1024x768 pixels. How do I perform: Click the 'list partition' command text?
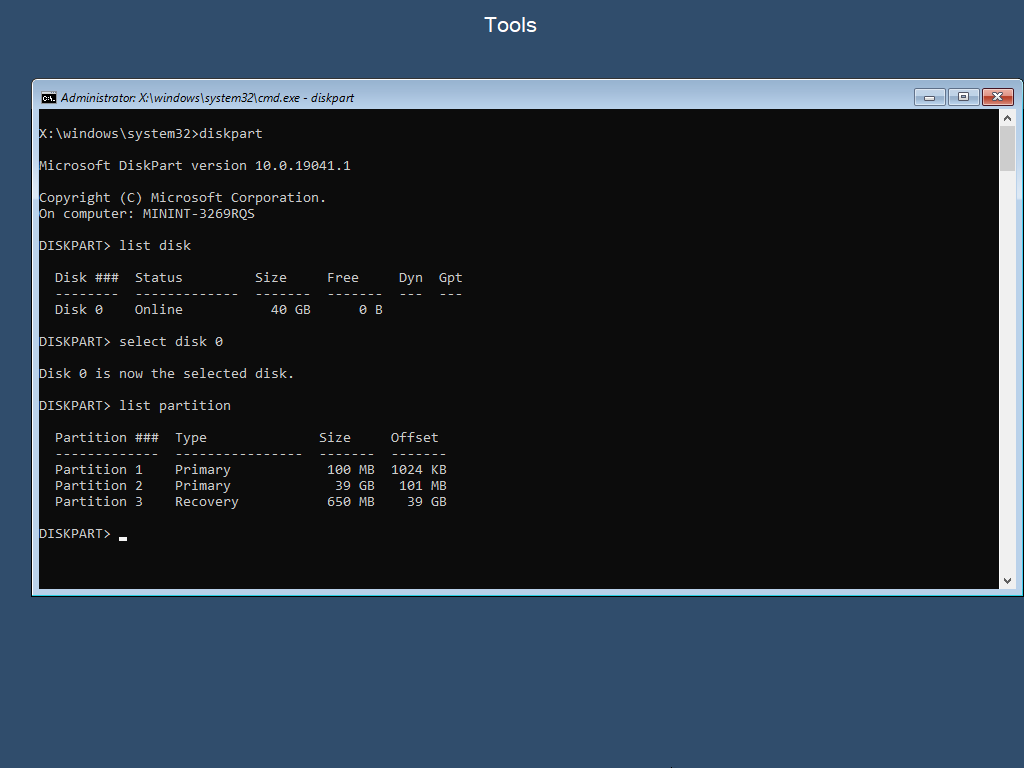[x=175, y=405]
